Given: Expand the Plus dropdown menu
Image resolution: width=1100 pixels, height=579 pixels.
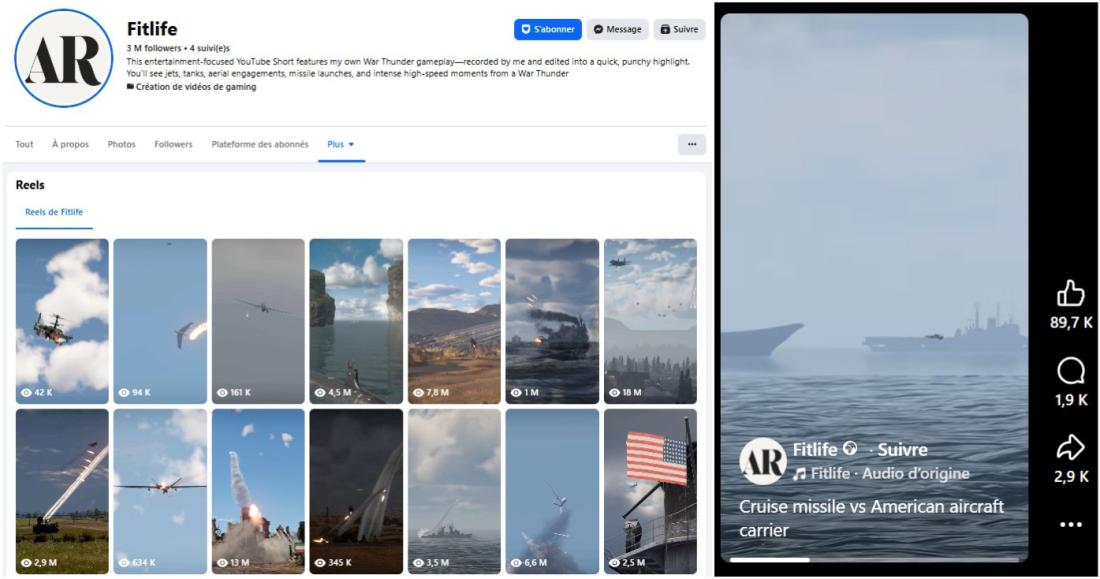Looking at the screenshot, I should click(340, 144).
